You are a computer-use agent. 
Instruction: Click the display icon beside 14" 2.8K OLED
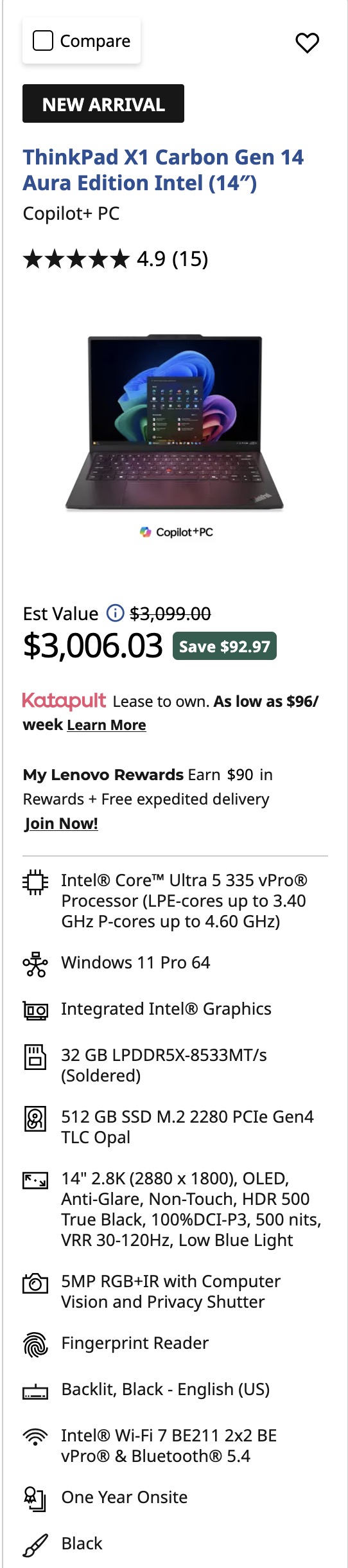[x=35, y=1180]
